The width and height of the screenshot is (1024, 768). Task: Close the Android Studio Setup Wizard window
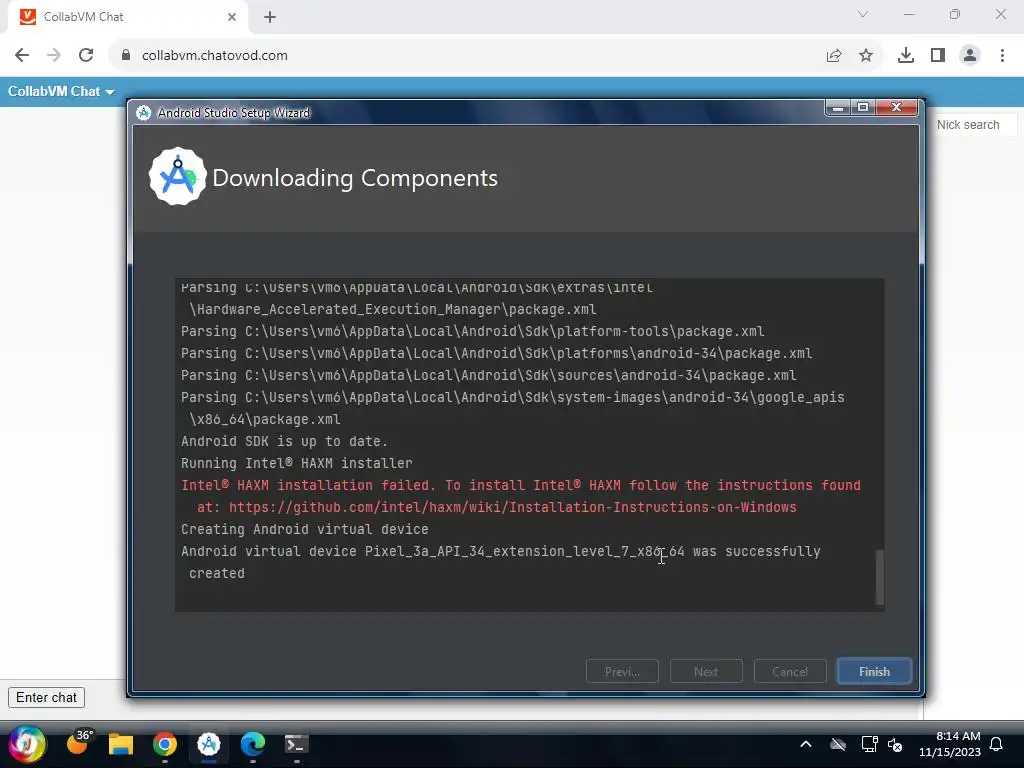(896, 107)
